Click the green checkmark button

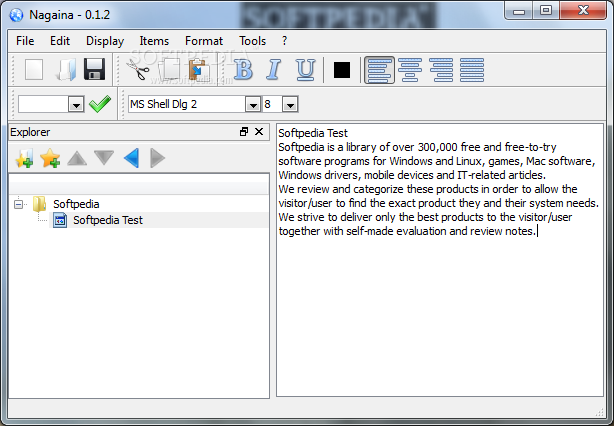point(100,104)
